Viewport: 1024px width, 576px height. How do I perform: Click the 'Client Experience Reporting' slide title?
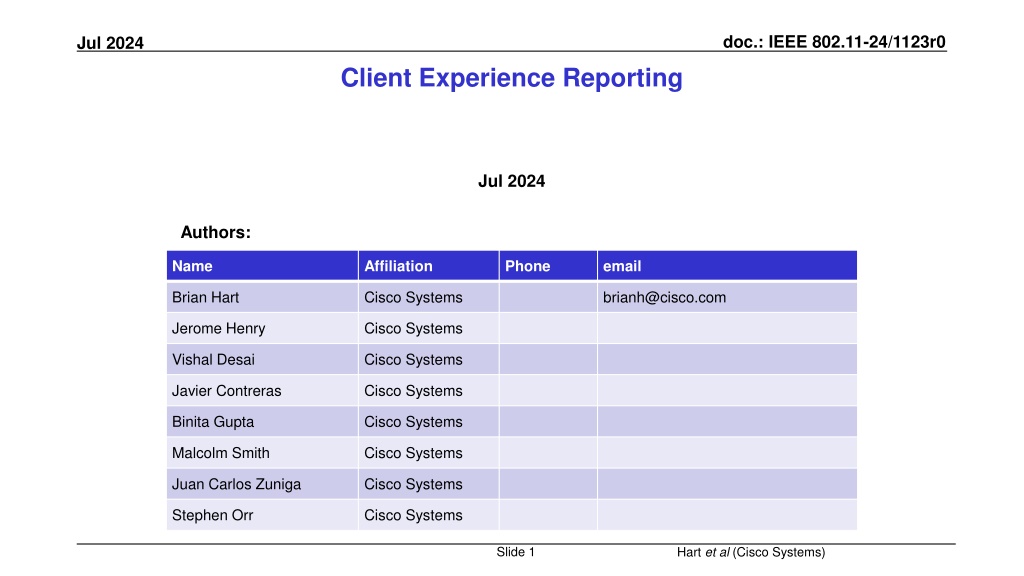click(511, 78)
